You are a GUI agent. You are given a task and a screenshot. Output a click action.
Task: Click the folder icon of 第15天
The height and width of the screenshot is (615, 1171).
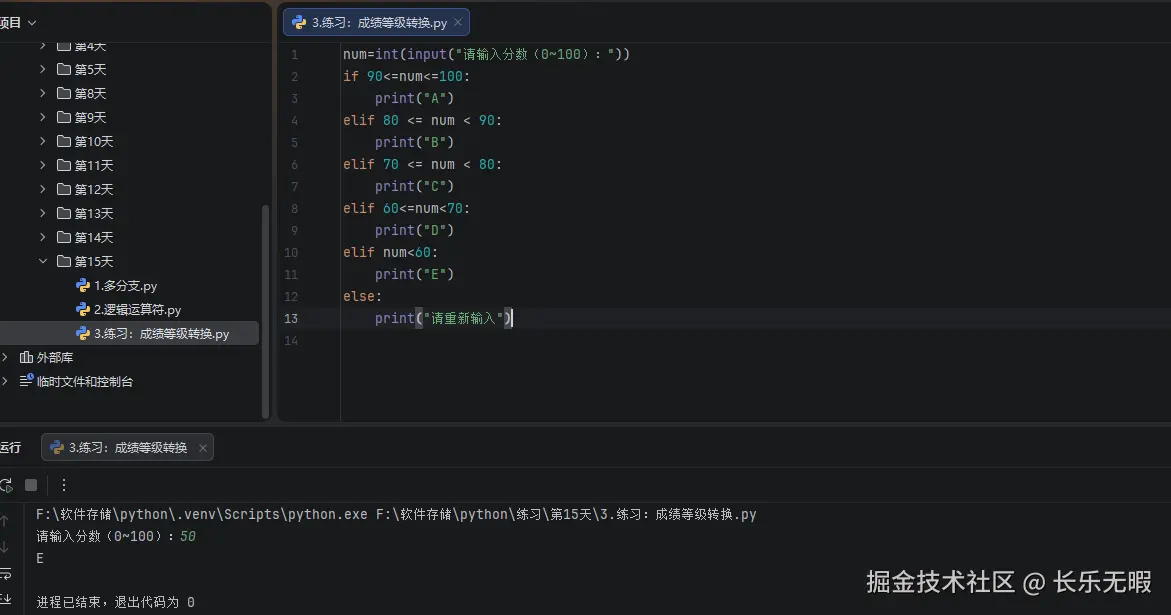[64, 261]
